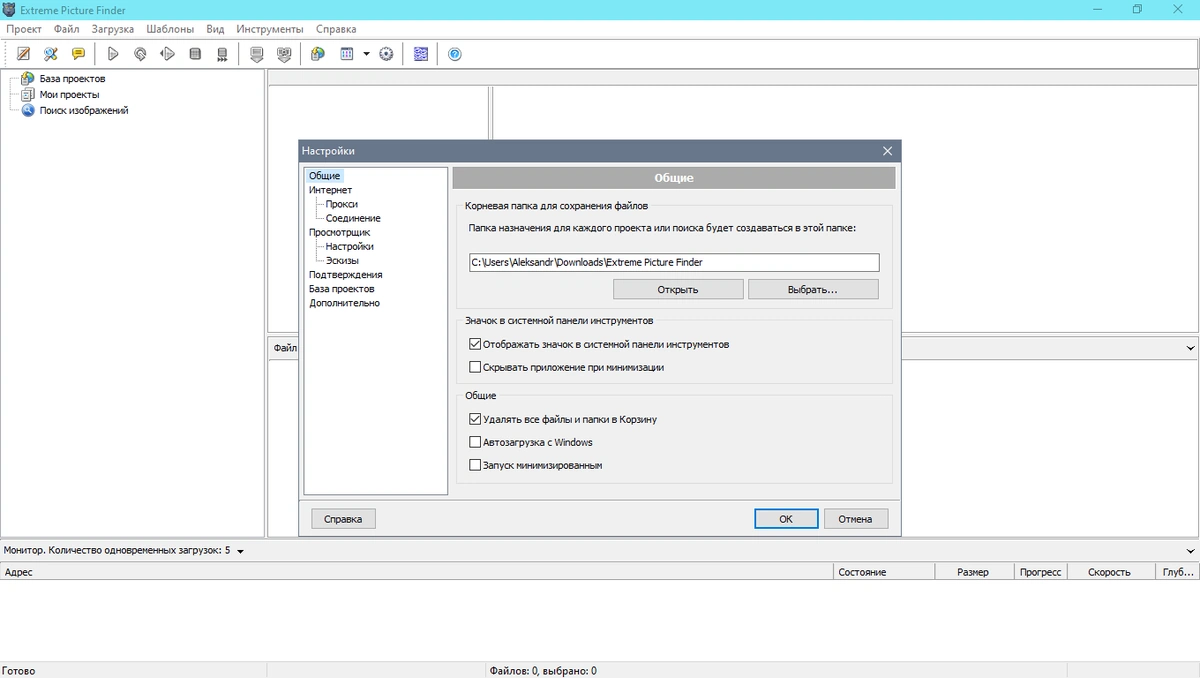This screenshot has width=1200, height=678.
Task: Select Дополнительно in settings tree
Action: coord(344,302)
